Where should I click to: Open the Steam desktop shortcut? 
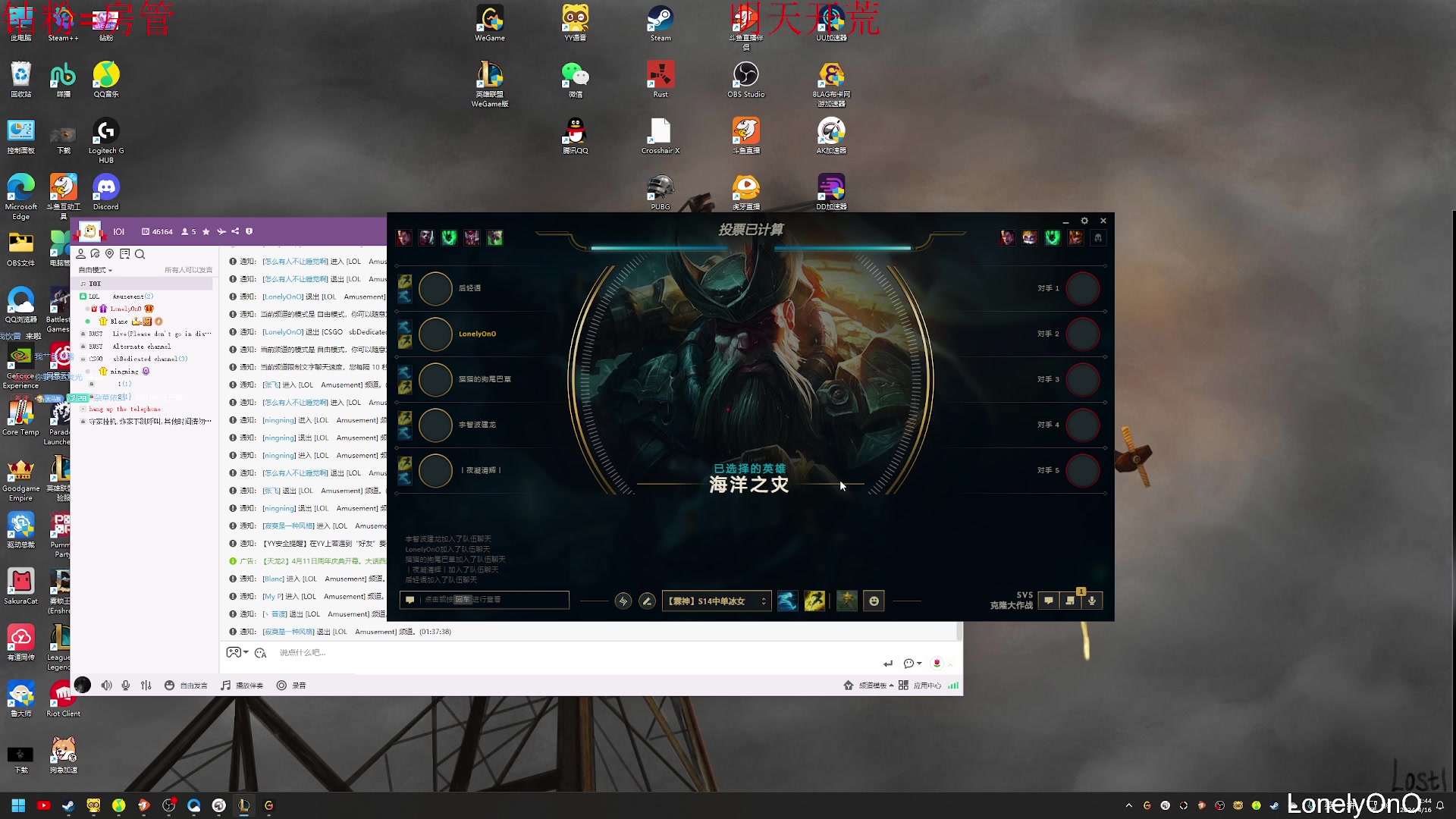tap(661, 23)
